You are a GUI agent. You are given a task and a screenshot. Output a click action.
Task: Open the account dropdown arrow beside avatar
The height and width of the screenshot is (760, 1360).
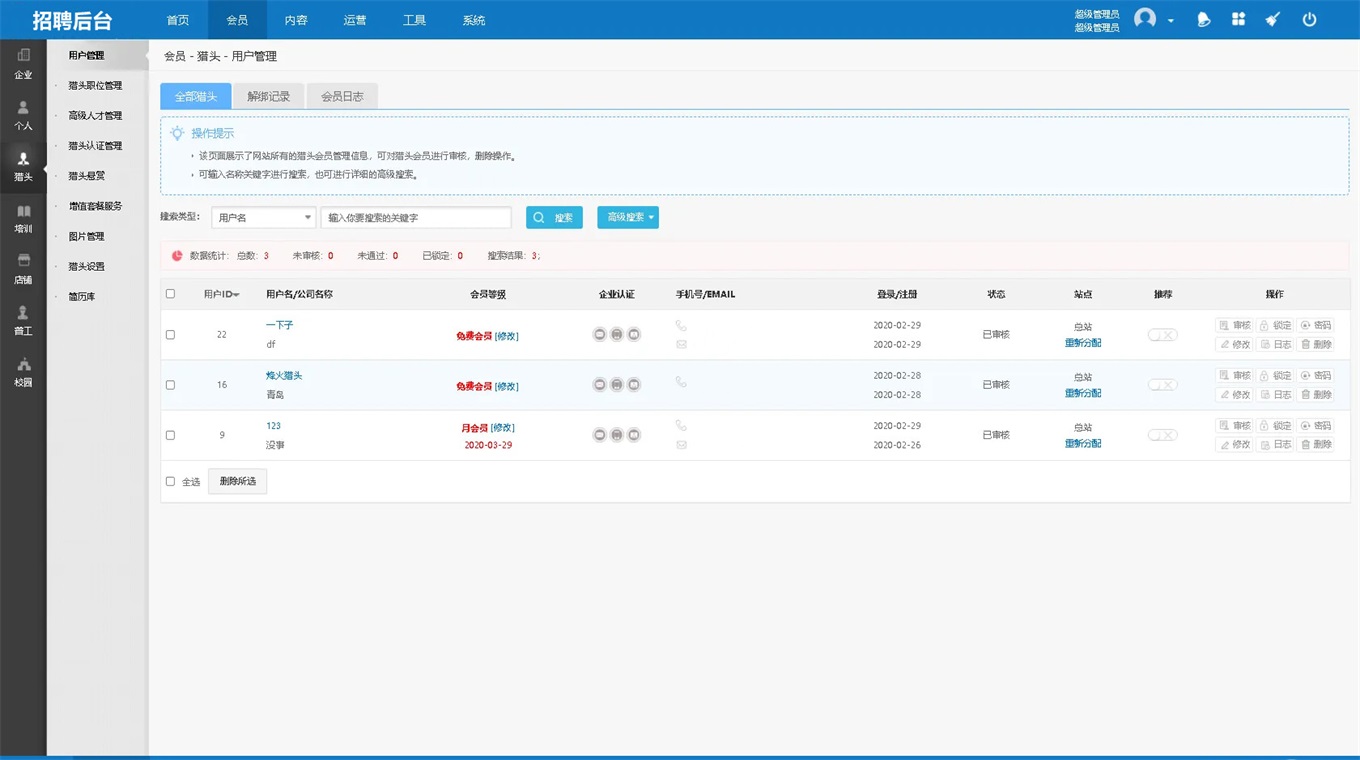pyautogui.click(x=1170, y=20)
